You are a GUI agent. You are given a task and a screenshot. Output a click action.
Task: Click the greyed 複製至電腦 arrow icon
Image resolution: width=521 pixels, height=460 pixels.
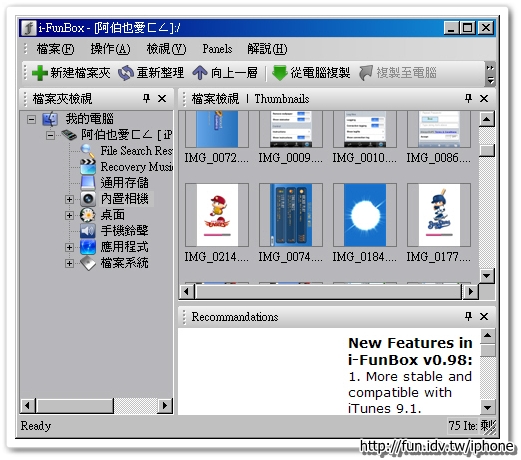[x=366, y=73]
